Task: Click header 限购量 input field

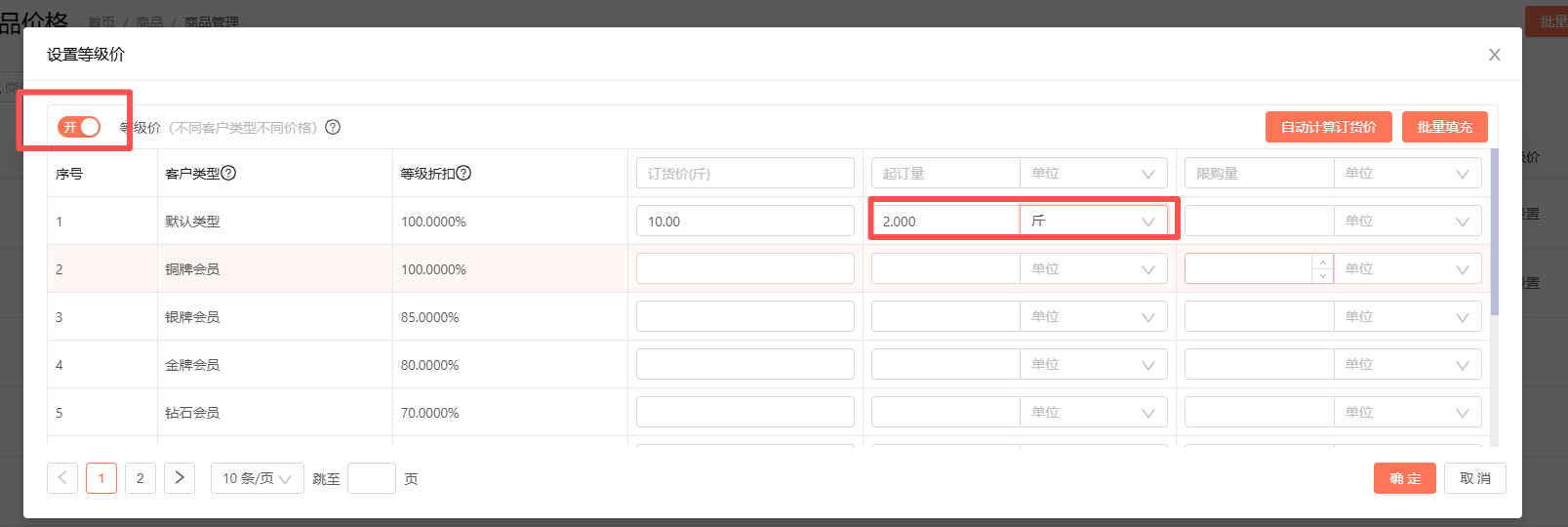Action: (1259, 173)
